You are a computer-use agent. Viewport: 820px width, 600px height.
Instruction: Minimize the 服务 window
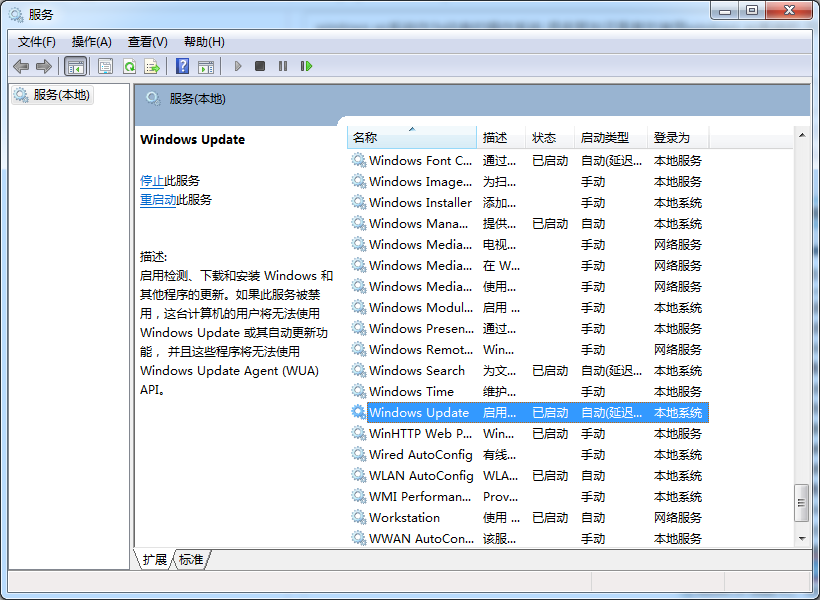pyautogui.click(x=724, y=10)
